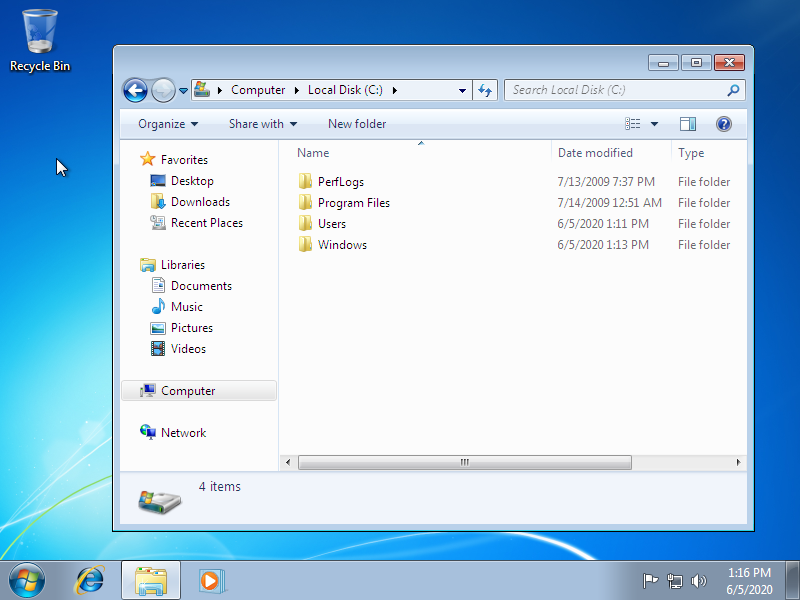Select Computer in the navigation pane
The image size is (800, 600).
coord(199,390)
